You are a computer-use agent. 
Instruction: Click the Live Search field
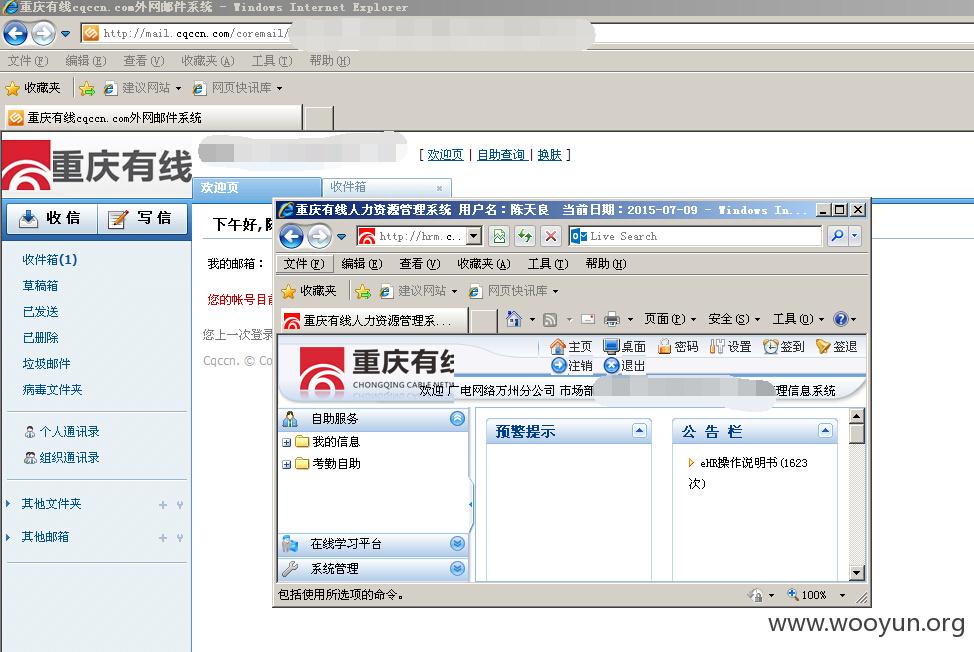pos(695,236)
